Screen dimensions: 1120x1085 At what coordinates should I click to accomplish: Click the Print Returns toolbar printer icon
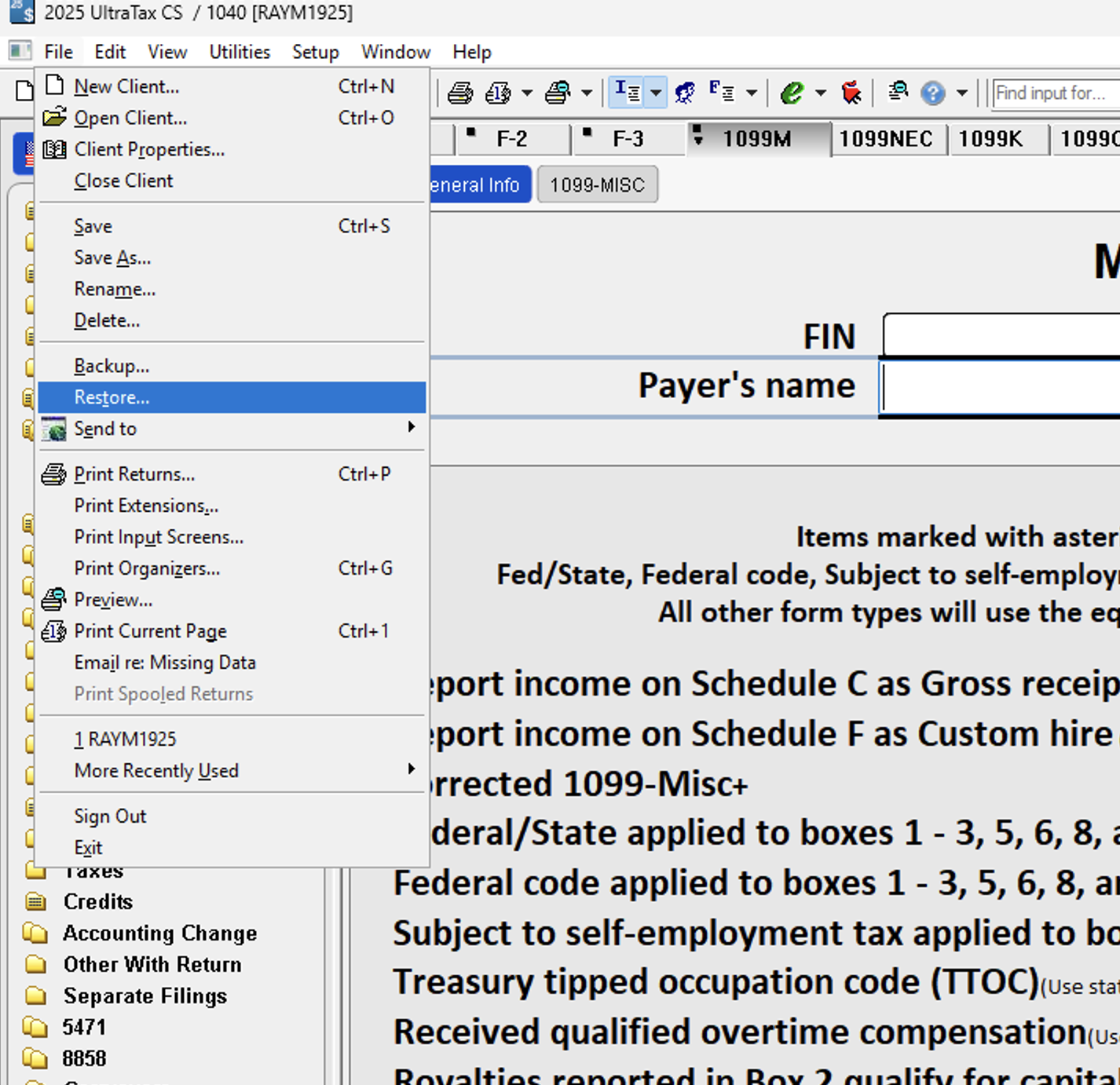pyautogui.click(x=460, y=93)
